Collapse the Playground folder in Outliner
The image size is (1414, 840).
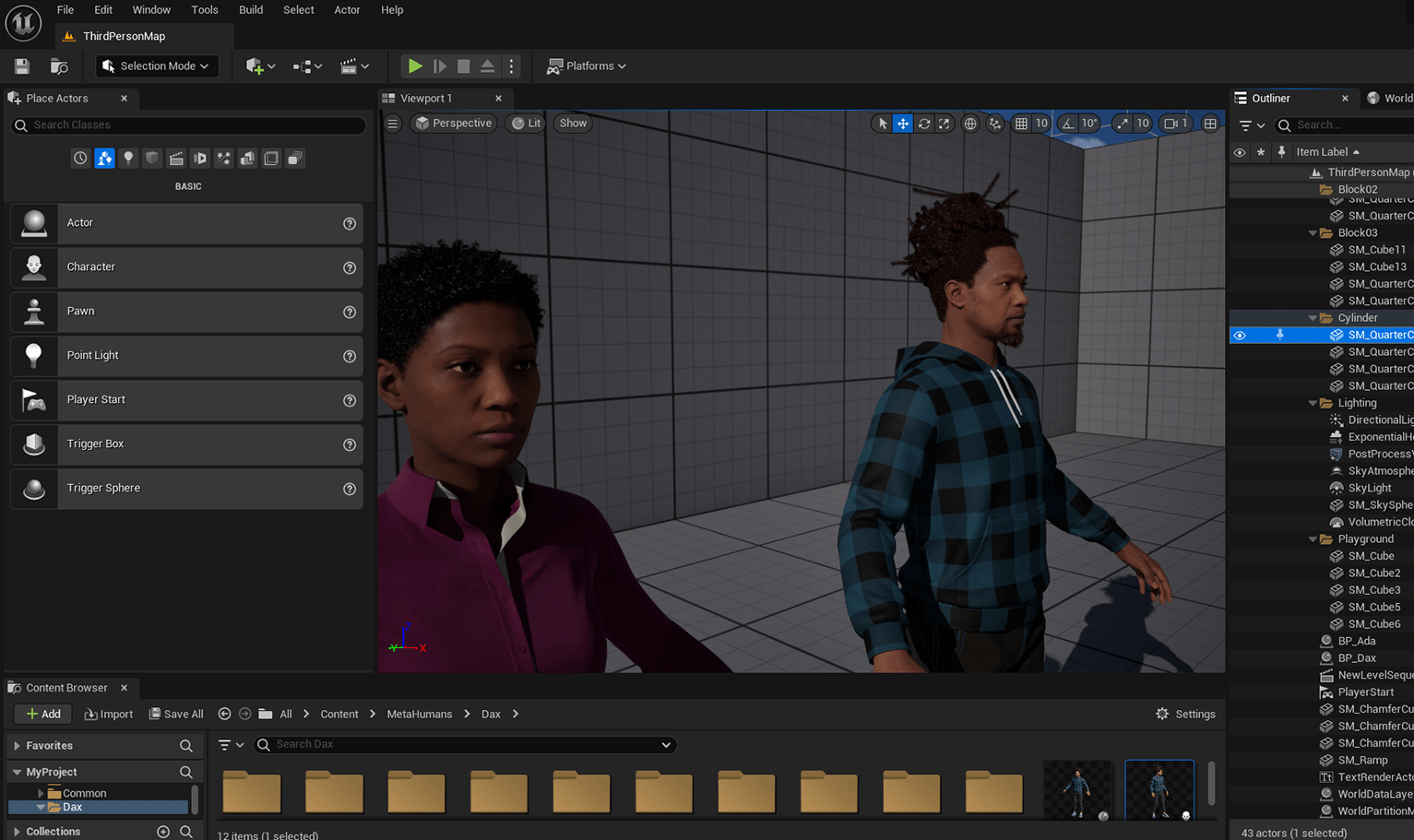pos(1313,539)
